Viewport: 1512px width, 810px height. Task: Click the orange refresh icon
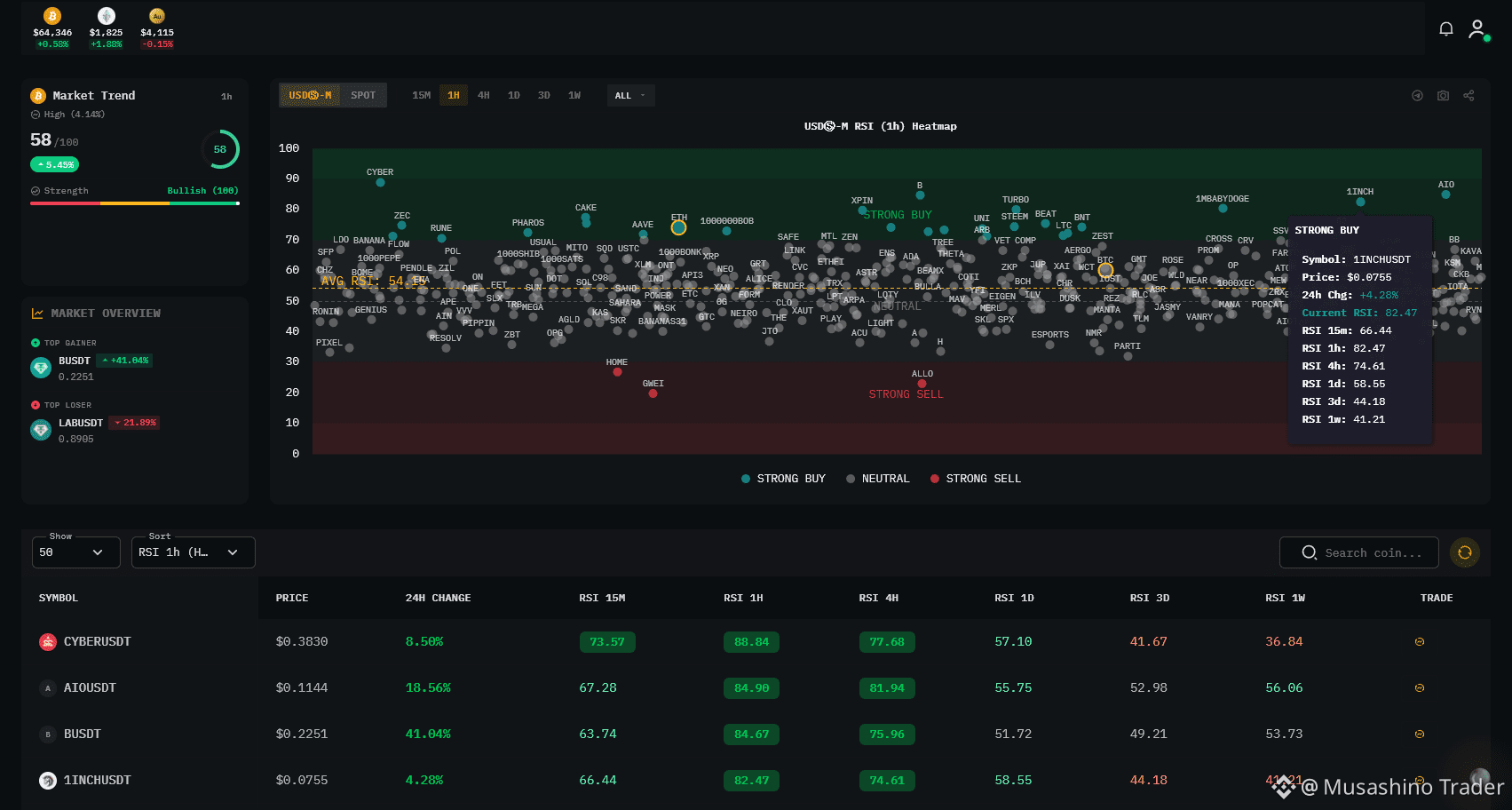coord(1465,552)
